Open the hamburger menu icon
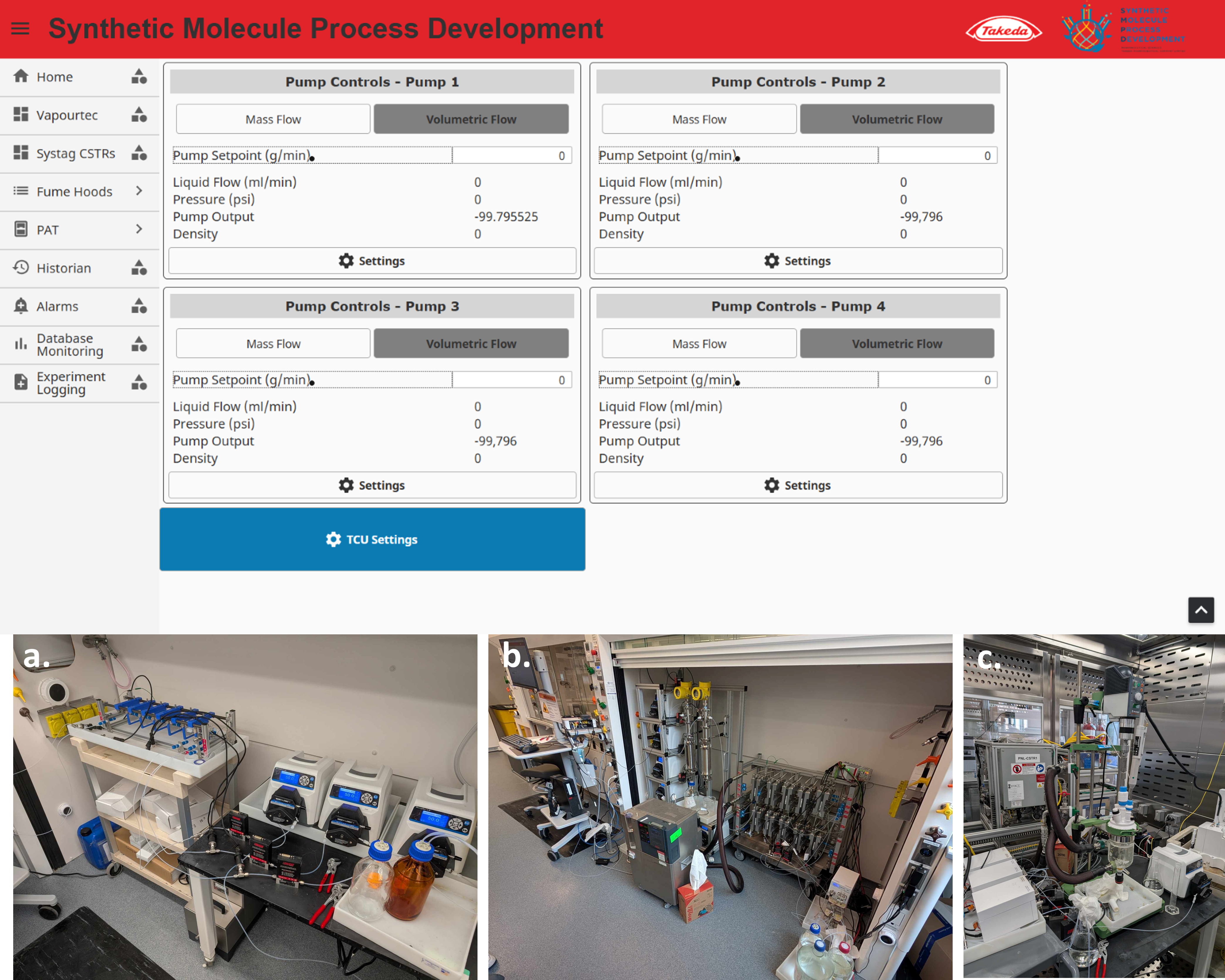The width and height of the screenshot is (1225, 980). (x=21, y=28)
